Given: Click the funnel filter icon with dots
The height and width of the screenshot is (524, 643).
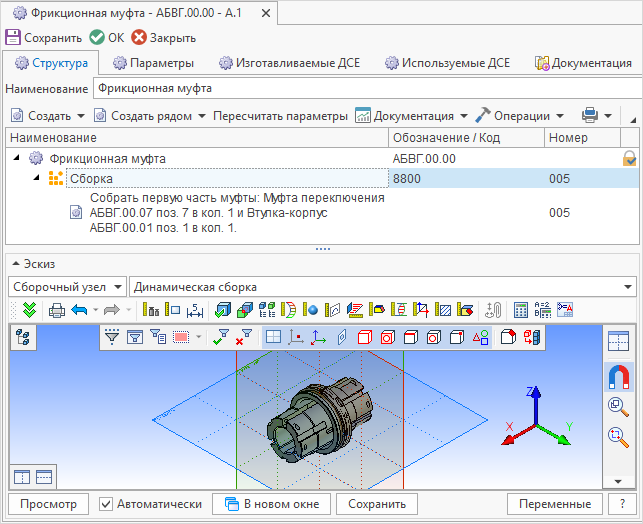Looking at the screenshot, I should [x=112, y=337].
